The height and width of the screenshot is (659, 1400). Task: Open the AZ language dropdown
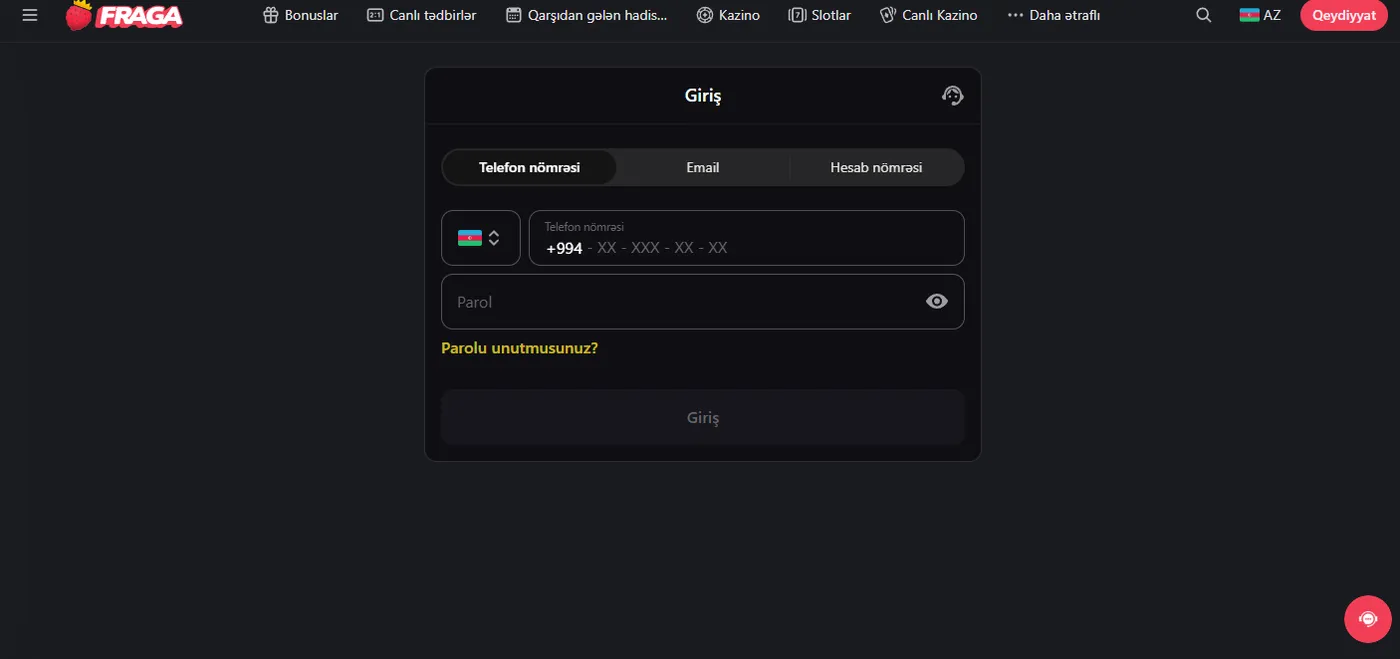click(x=1259, y=15)
